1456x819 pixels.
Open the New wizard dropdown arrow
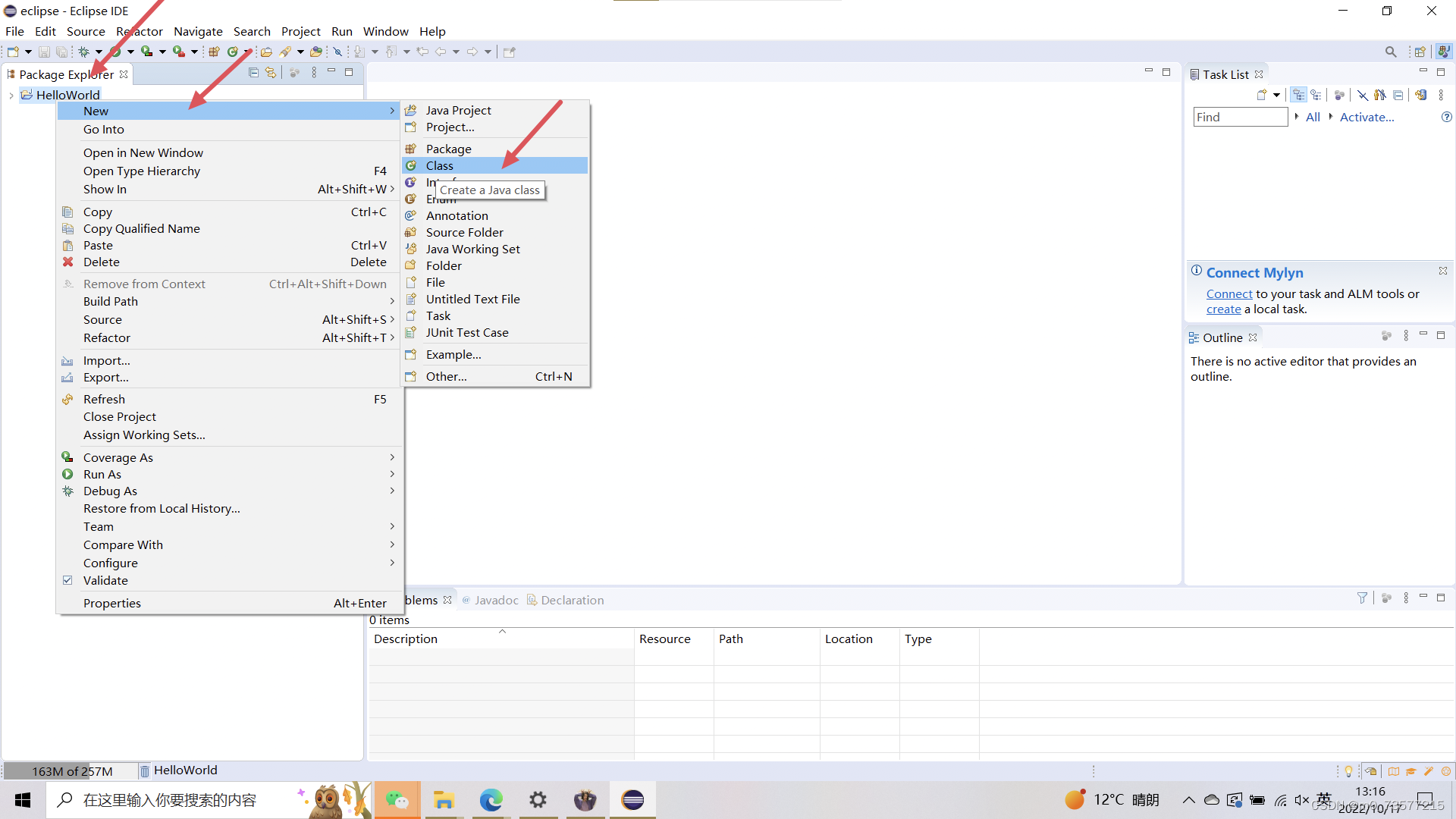[28, 52]
